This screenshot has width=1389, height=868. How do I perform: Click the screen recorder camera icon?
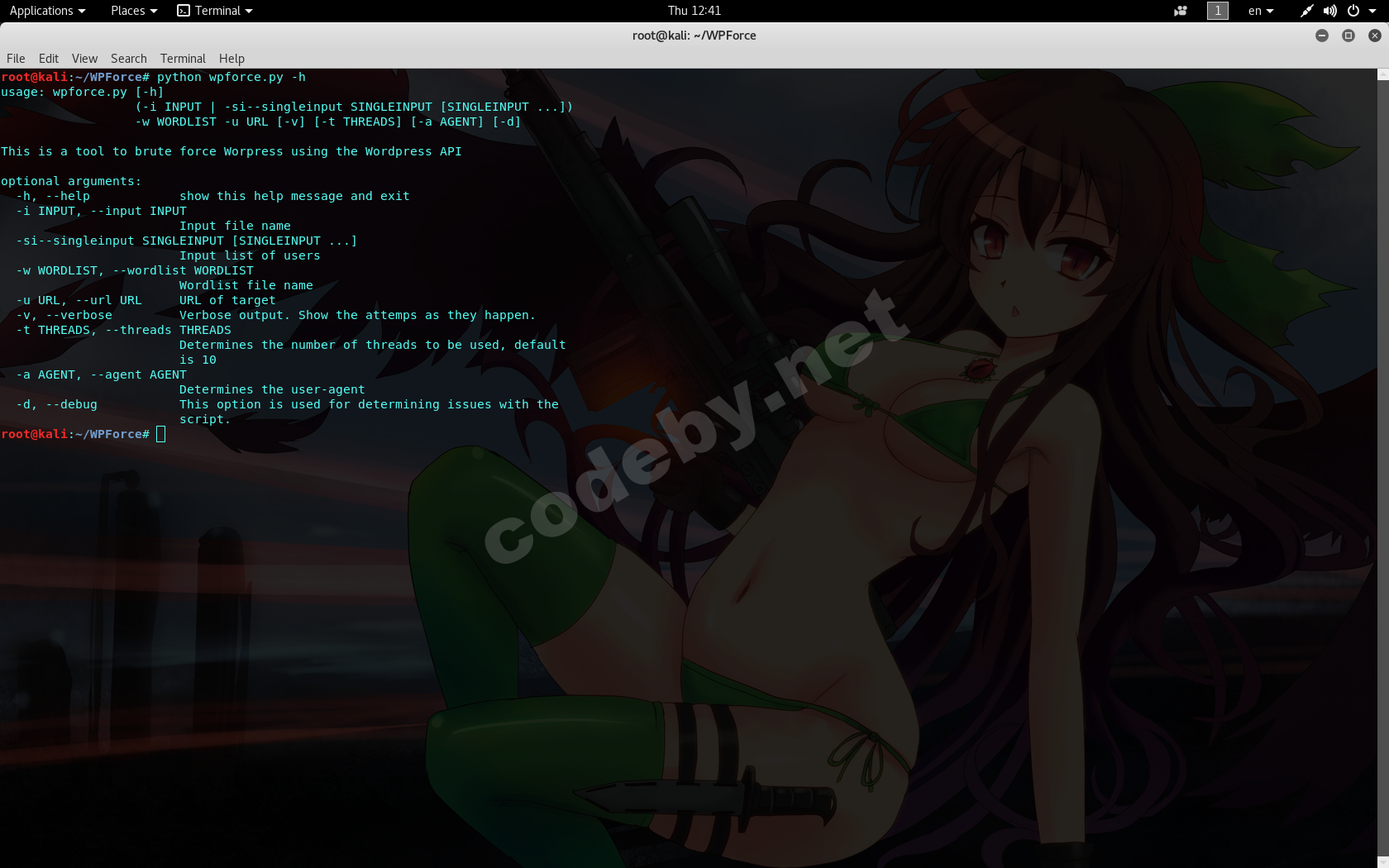point(1181,11)
